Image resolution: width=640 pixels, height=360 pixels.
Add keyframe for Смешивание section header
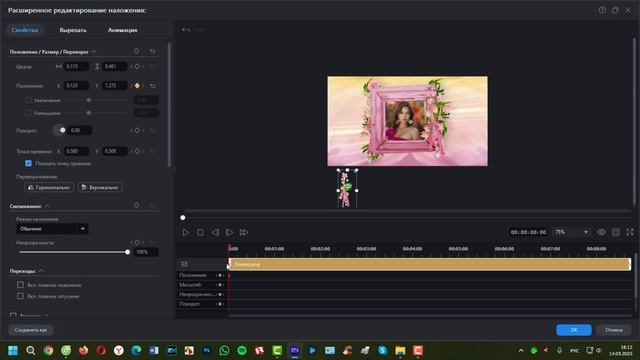(136, 205)
